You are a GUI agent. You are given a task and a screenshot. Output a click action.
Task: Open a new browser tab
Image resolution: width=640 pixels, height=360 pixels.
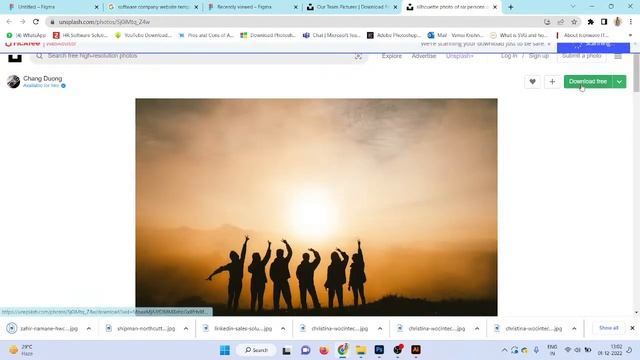[x=511, y=7]
